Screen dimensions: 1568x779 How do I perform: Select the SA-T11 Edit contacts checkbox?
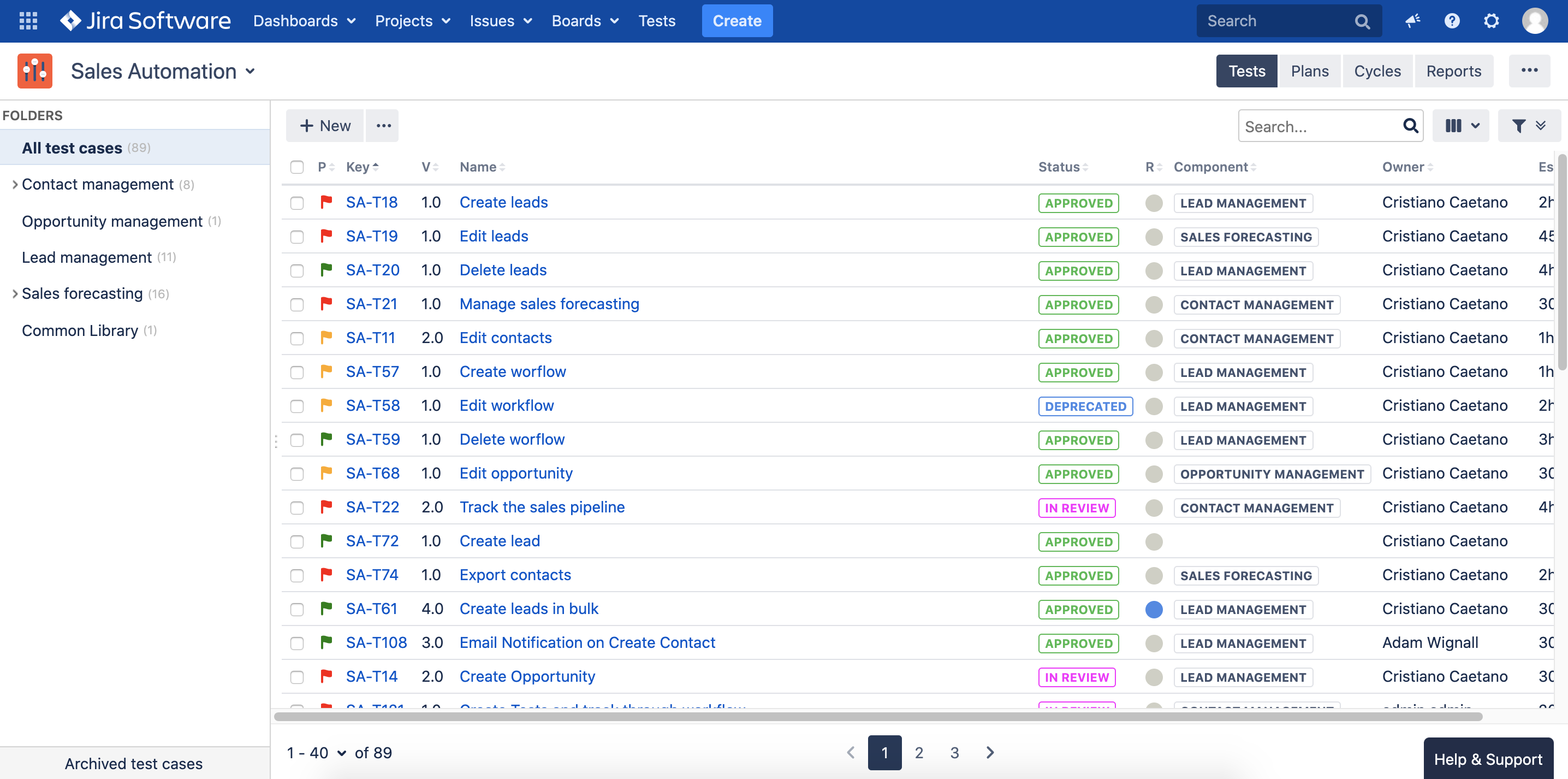click(x=296, y=338)
